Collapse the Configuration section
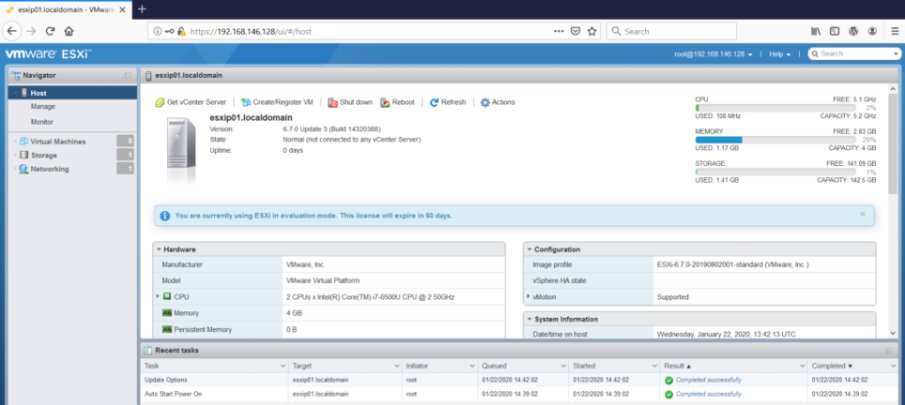This screenshot has height=405, width=905. coord(529,250)
